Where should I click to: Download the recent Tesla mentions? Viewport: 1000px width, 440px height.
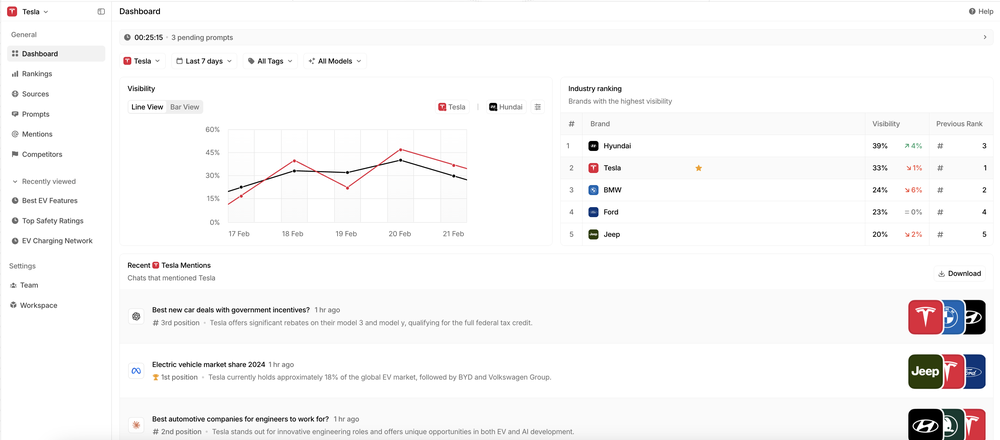pyautogui.click(x=959, y=274)
